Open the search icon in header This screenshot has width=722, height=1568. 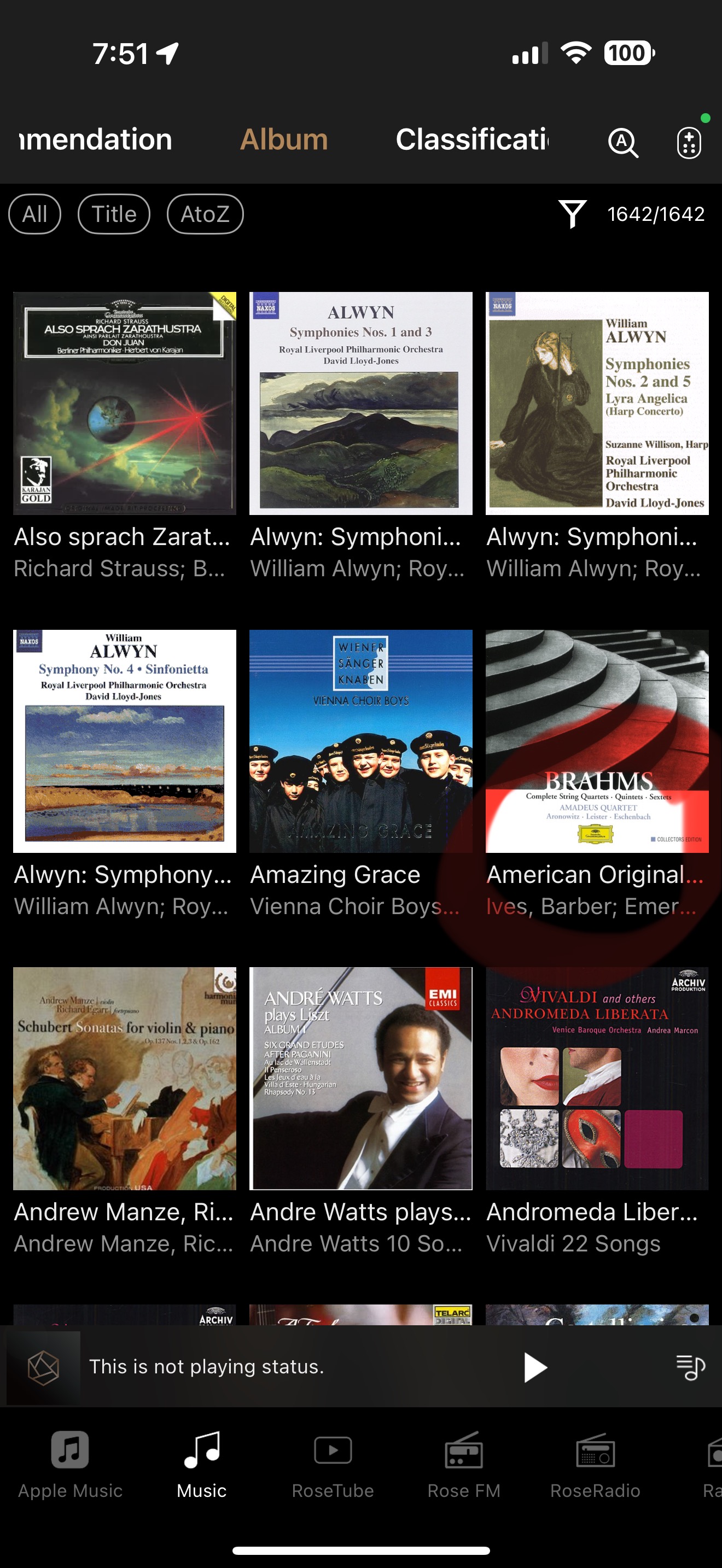click(623, 143)
